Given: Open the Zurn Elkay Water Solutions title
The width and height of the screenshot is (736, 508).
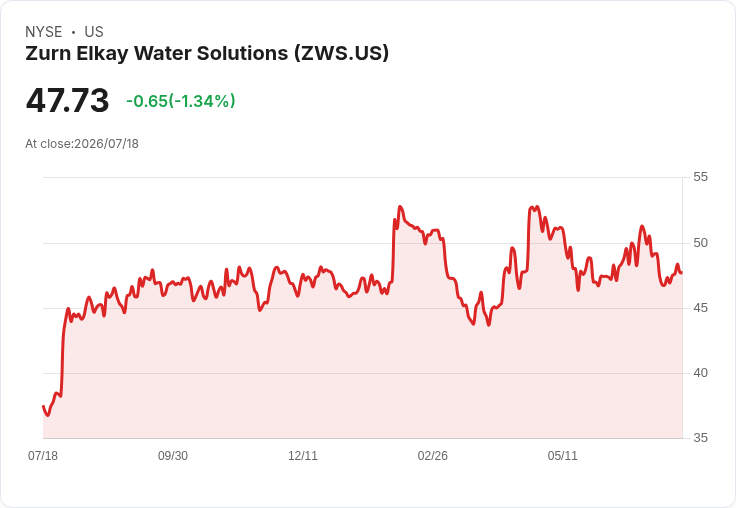Looking at the screenshot, I should point(207,53).
